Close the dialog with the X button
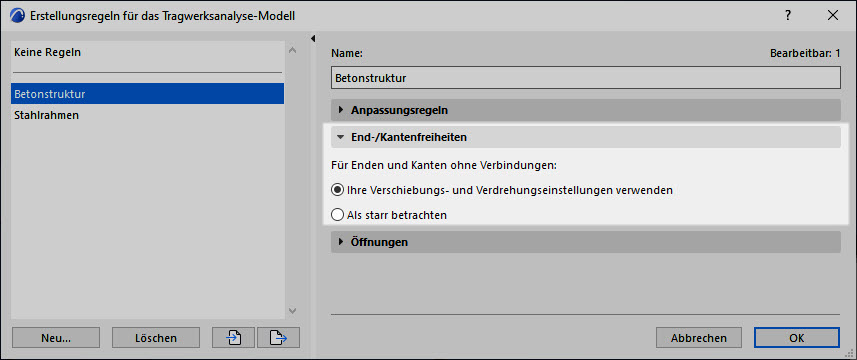 pyautogui.click(x=833, y=15)
